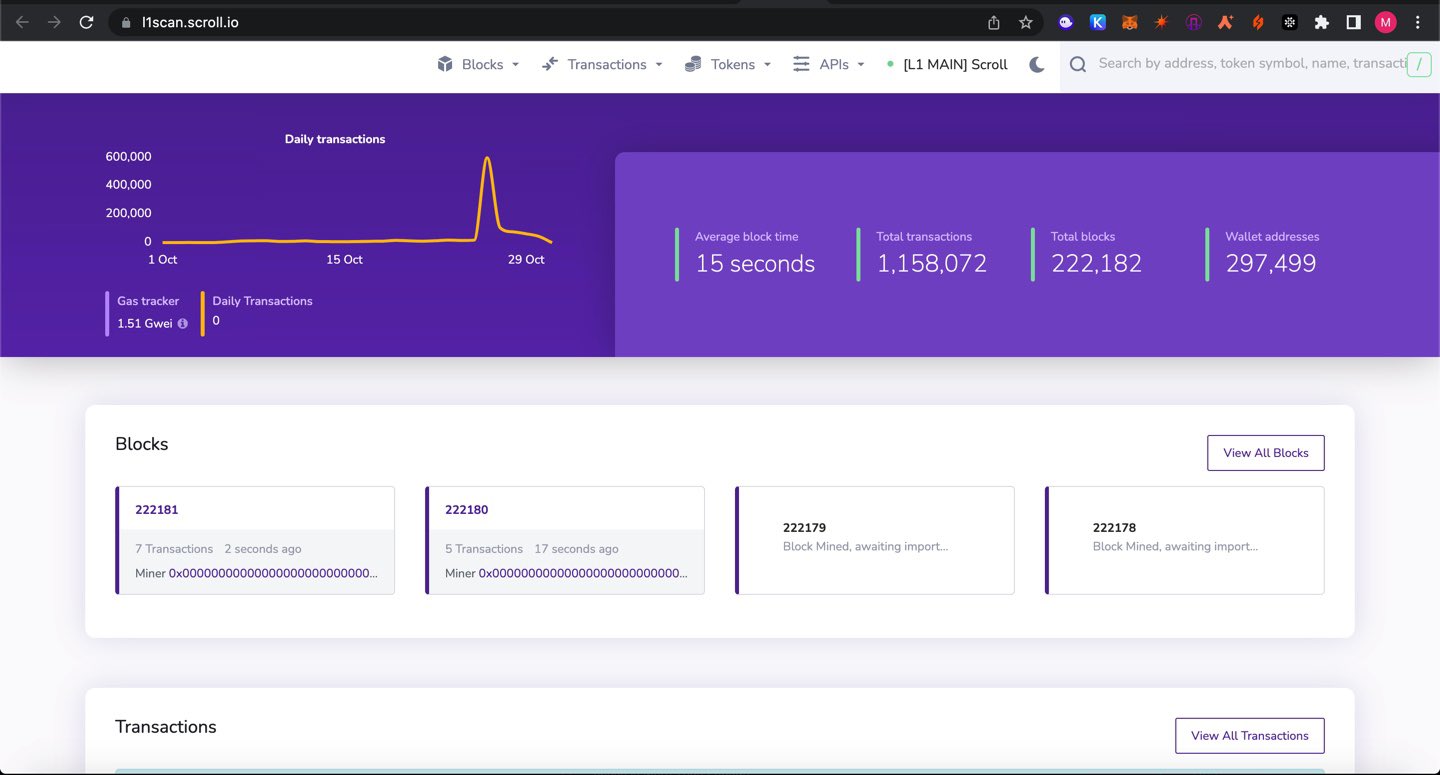Click the site lock icon in address bar
This screenshot has height=775, width=1440.
click(125, 22)
